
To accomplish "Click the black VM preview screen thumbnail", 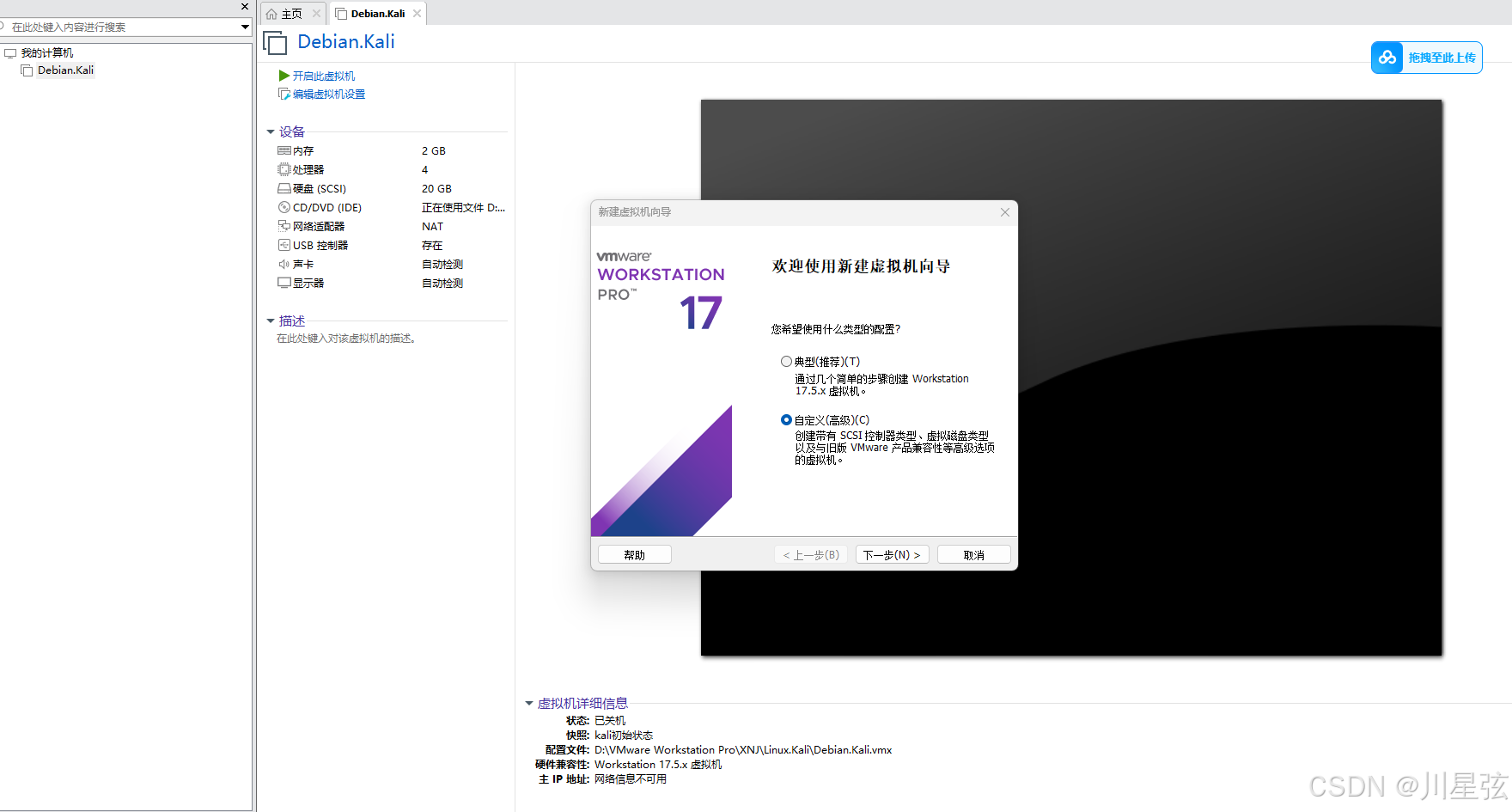I will point(1071,377).
